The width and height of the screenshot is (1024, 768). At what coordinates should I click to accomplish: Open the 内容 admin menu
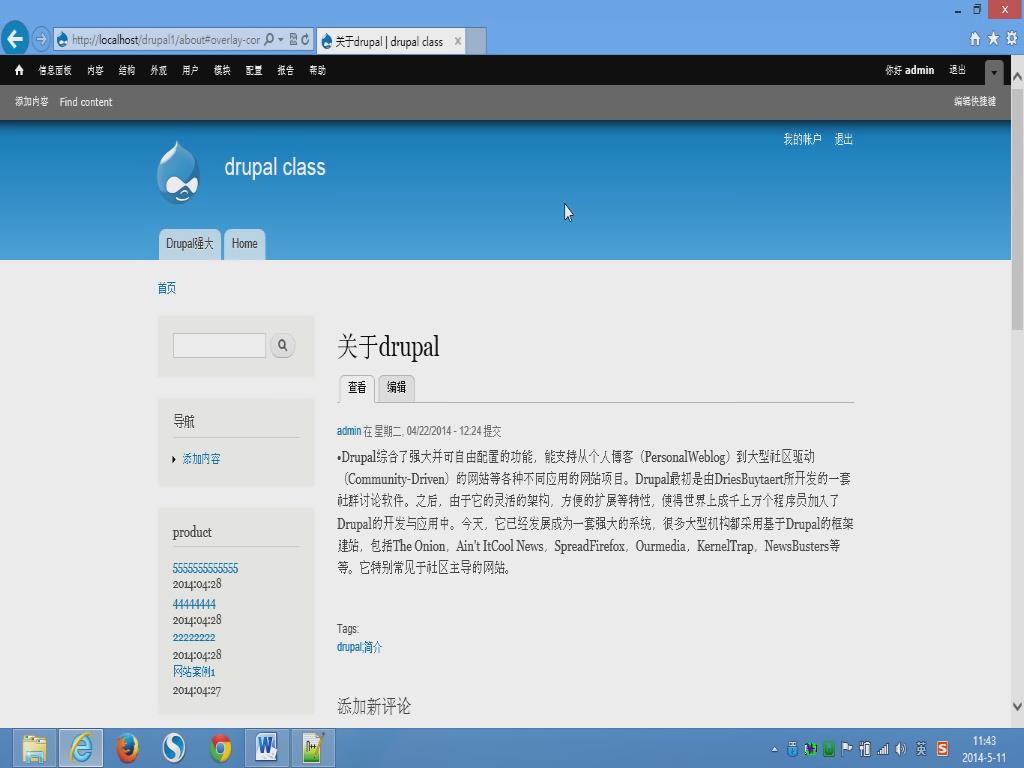95,70
